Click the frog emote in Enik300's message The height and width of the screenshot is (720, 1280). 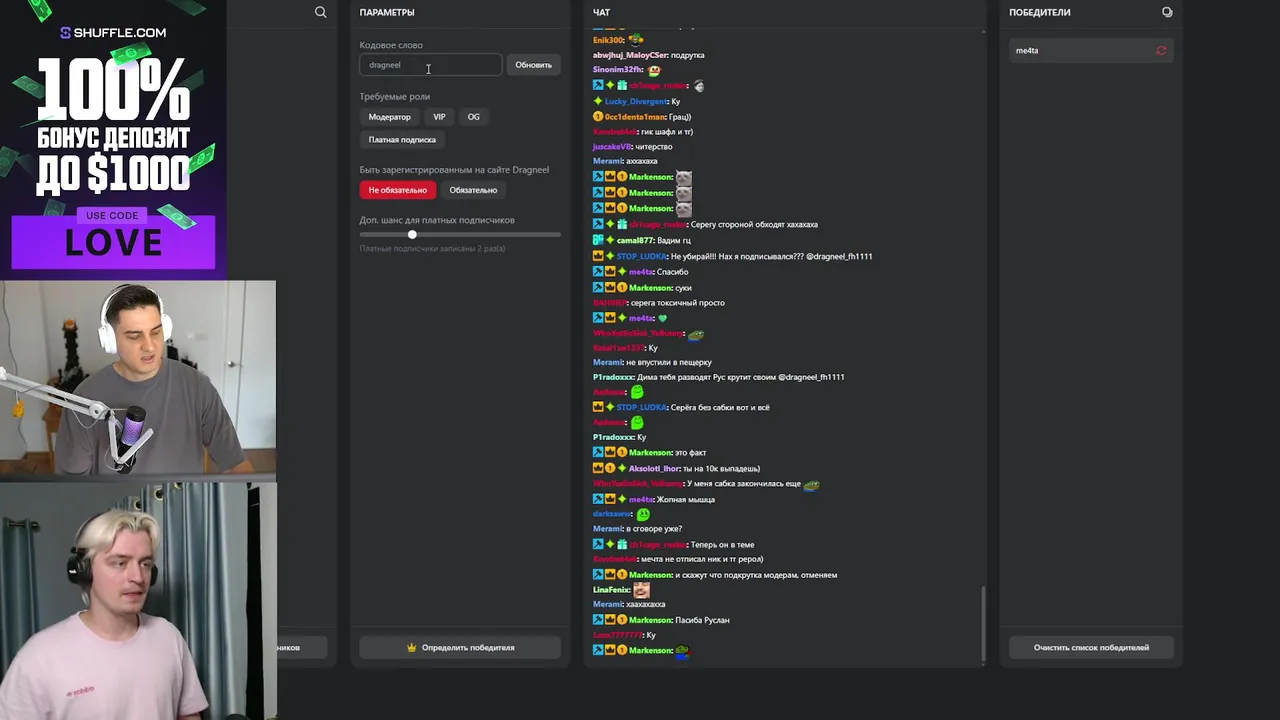[x=636, y=40]
